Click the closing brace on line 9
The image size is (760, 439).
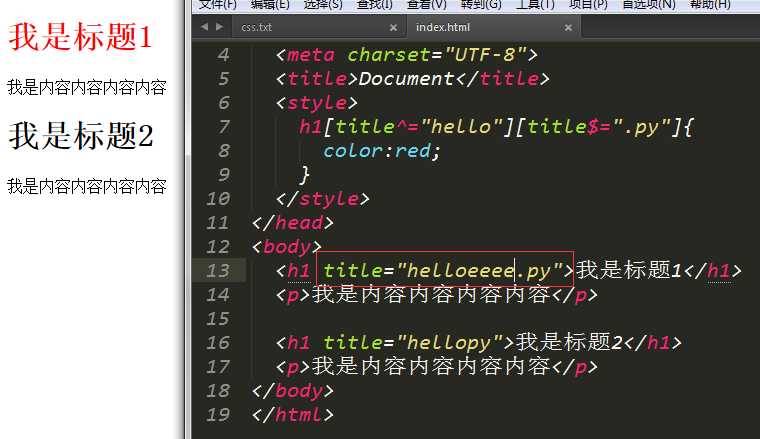tap(304, 174)
